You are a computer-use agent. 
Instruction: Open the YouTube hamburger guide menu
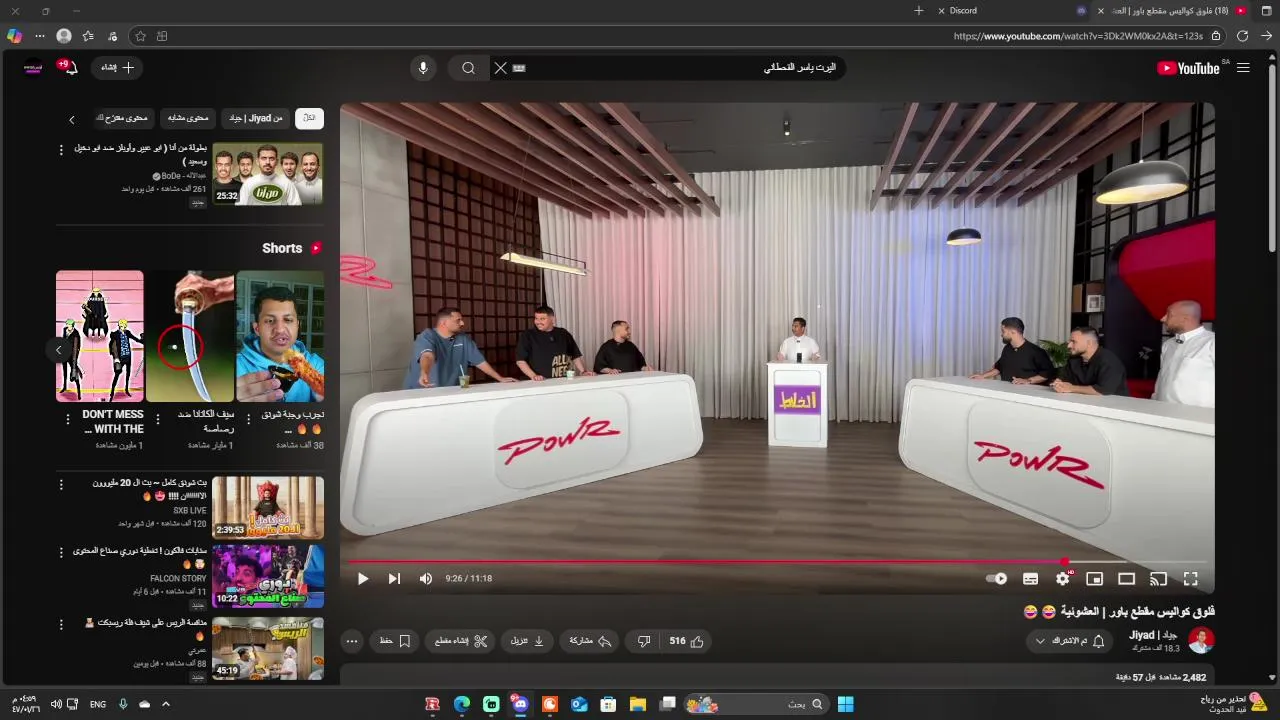pyautogui.click(x=1243, y=68)
